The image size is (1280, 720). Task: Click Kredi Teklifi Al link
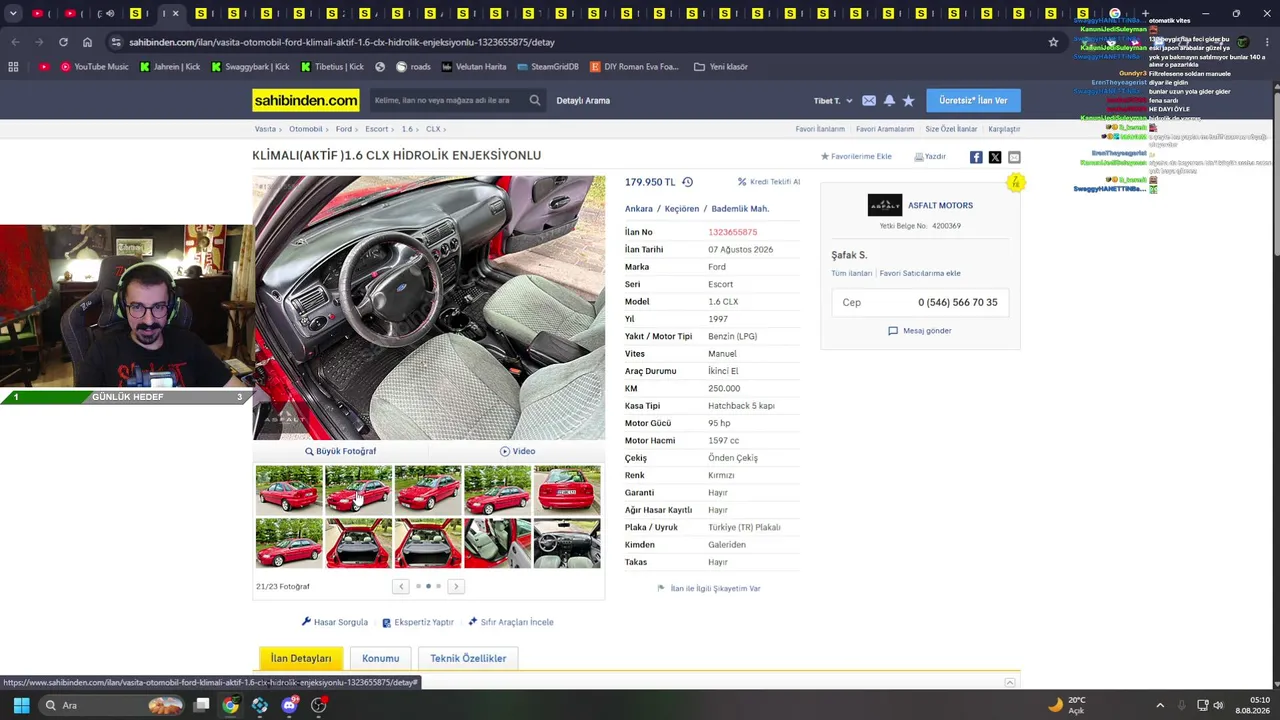(x=769, y=182)
